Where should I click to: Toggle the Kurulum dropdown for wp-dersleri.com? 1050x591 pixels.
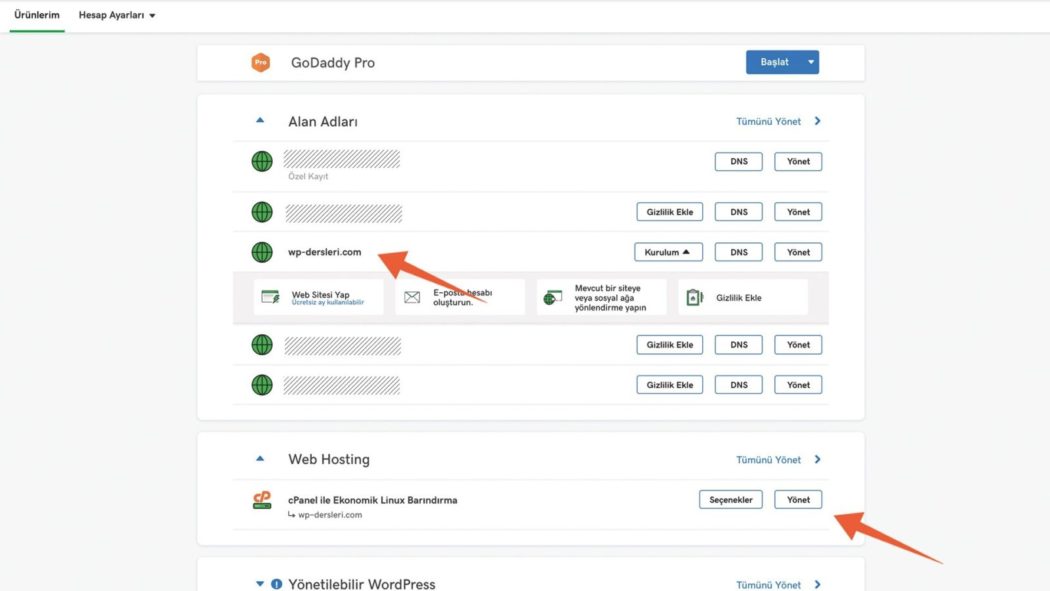[x=668, y=252]
